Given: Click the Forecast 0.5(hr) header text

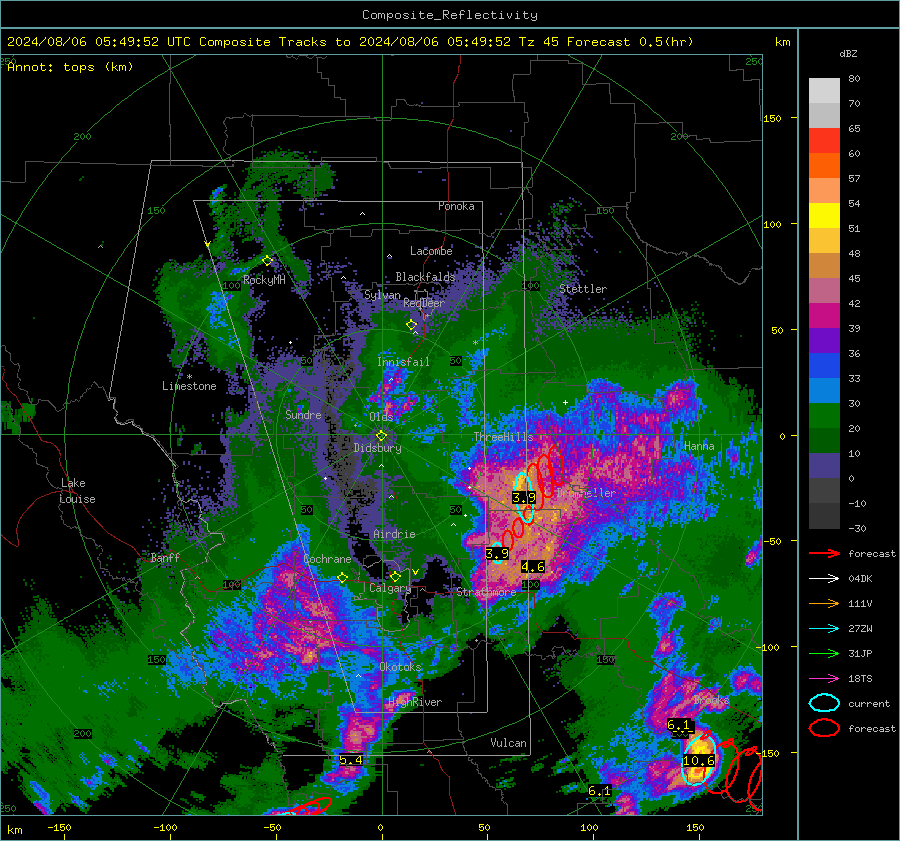Looking at the screenshot, I should pyautogui.click(x=630, y=42).
